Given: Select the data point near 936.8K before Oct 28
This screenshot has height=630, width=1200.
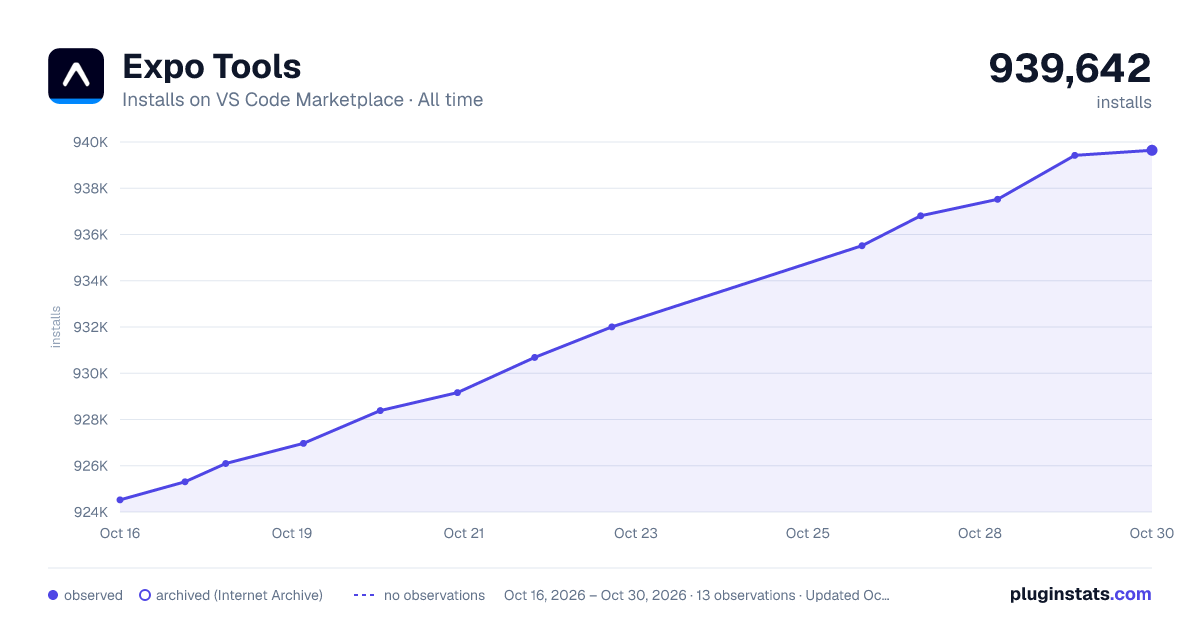Looking at the screenshot, I should (920, 216).
